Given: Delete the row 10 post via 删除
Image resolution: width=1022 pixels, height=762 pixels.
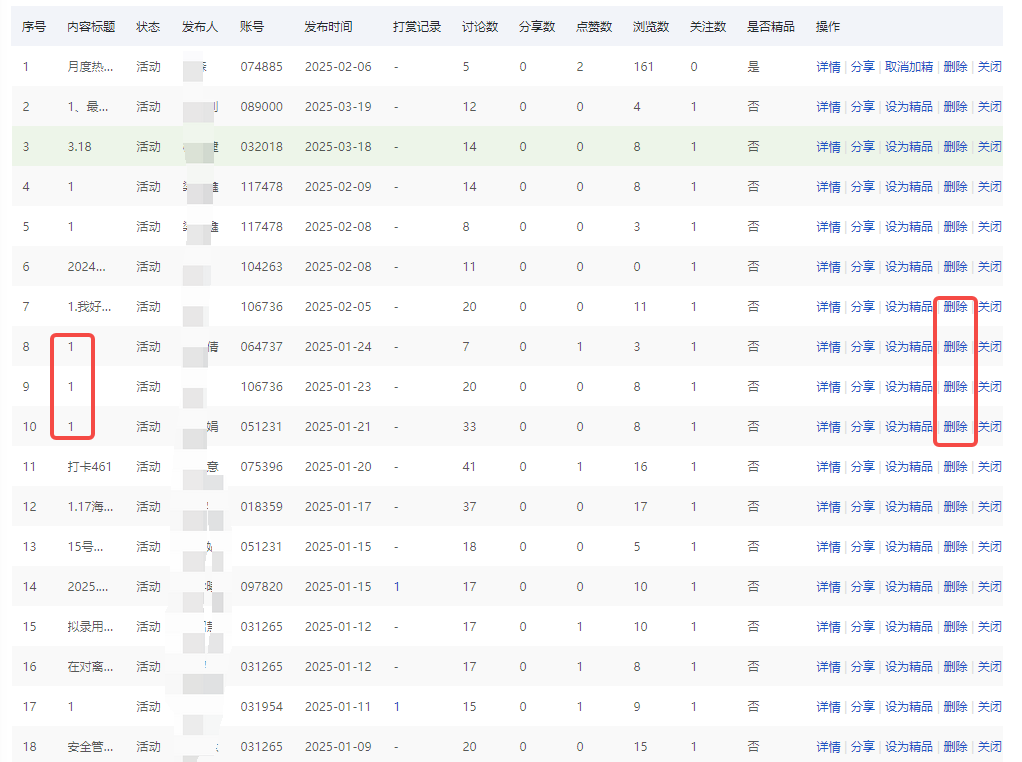Looking at the screenshot, I should (955, 427).
